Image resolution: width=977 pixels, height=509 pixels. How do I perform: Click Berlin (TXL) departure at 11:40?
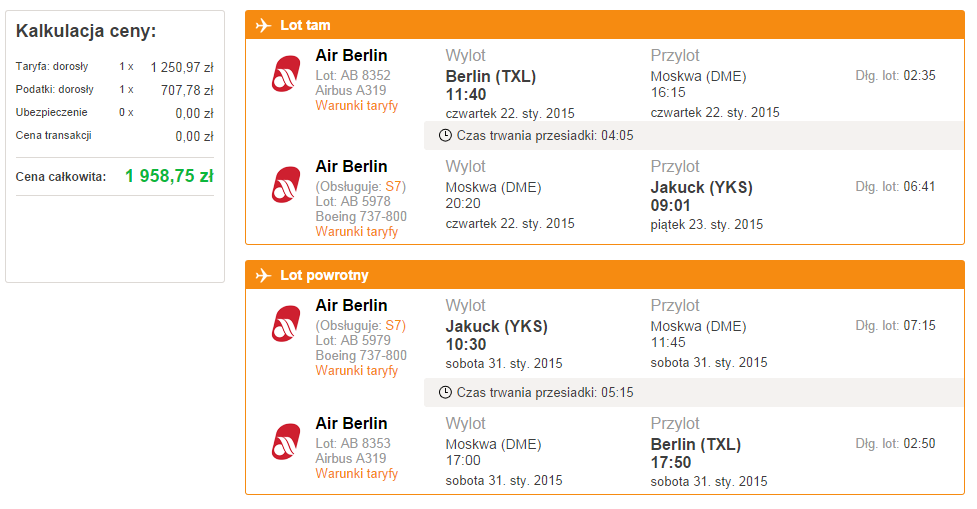point(491,77)
